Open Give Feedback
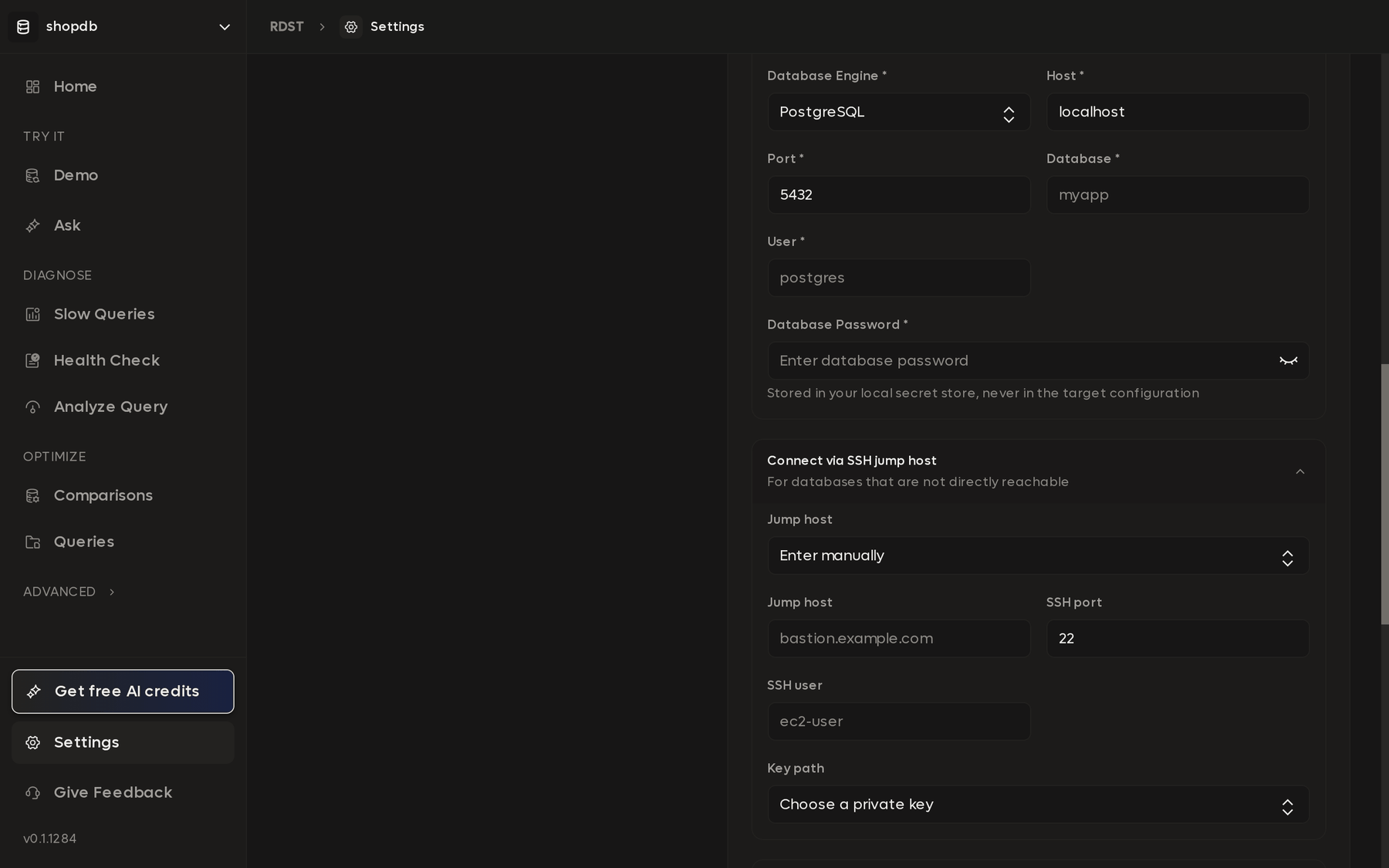This screenshot has height=868, width=1389. point(123,793)
